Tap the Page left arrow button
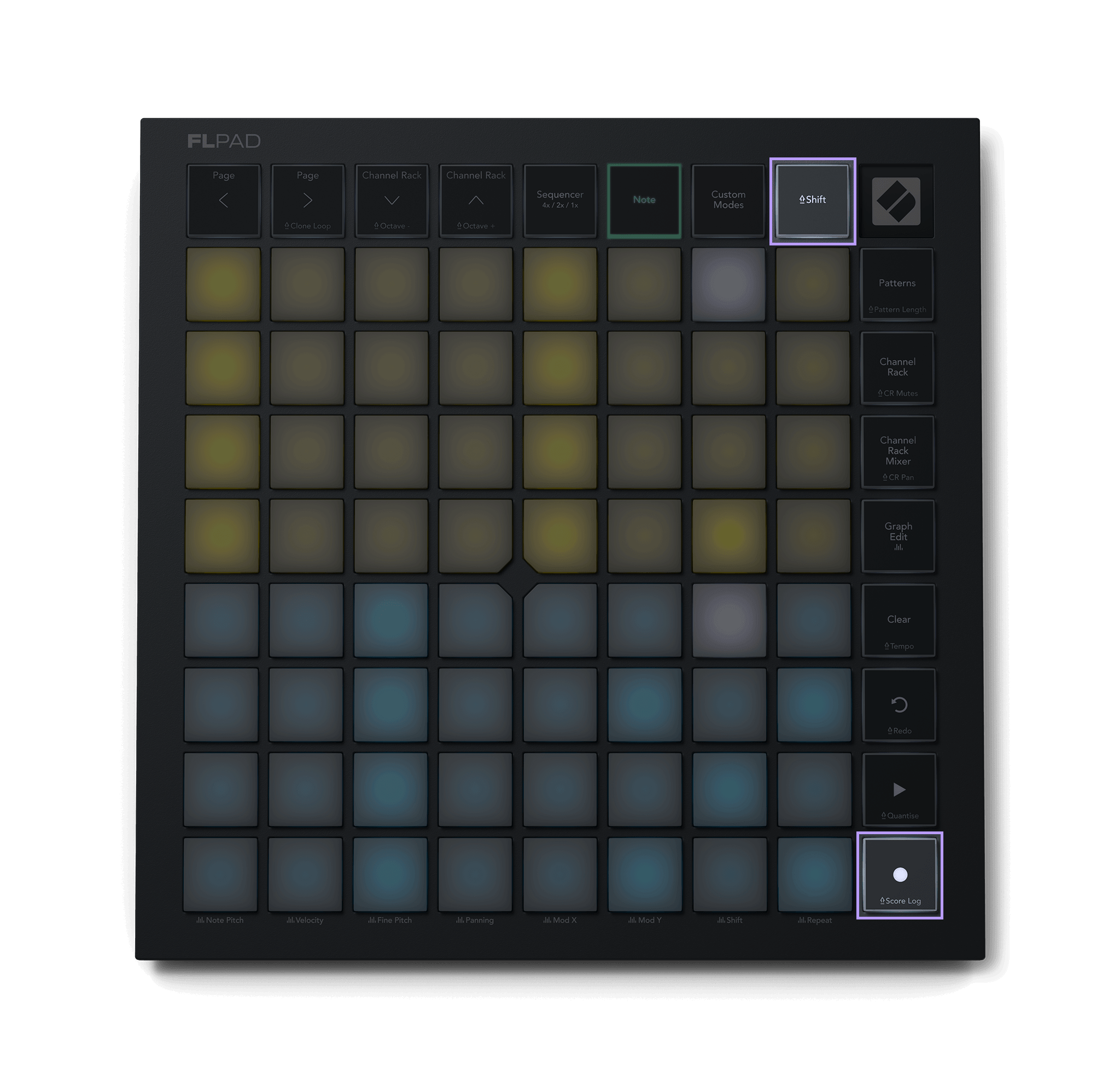Image resolution: width=1120 pixels, height=1078 pixels. (x=224, y=200)
